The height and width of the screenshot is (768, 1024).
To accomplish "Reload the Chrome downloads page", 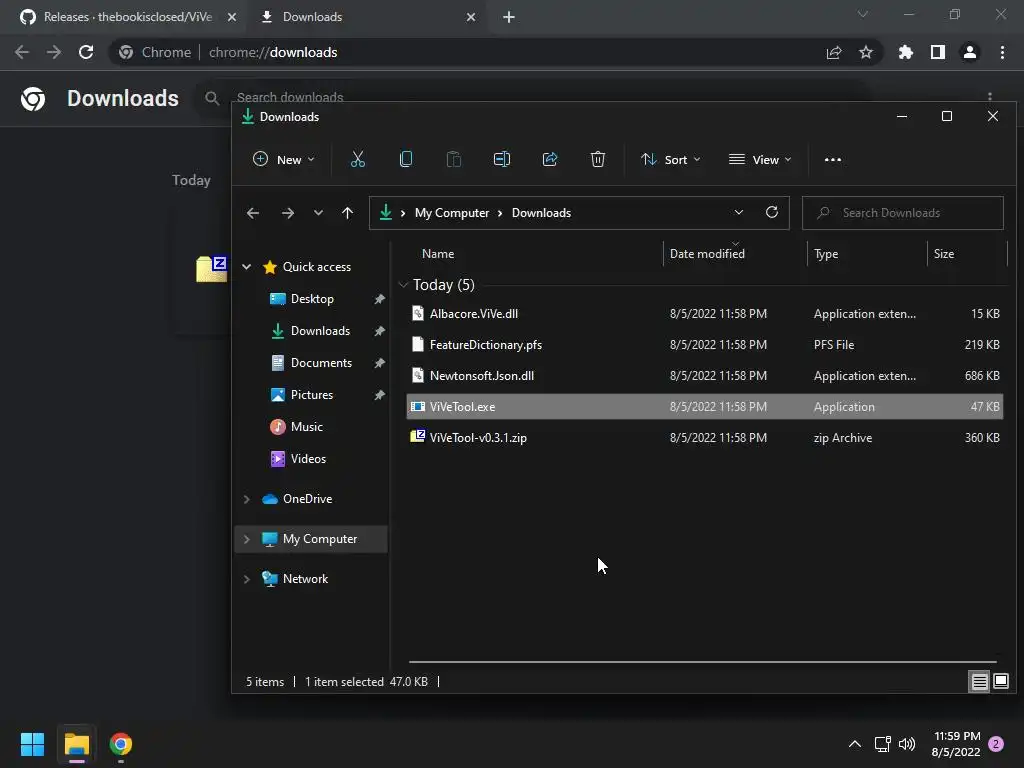I will [86, 52].
